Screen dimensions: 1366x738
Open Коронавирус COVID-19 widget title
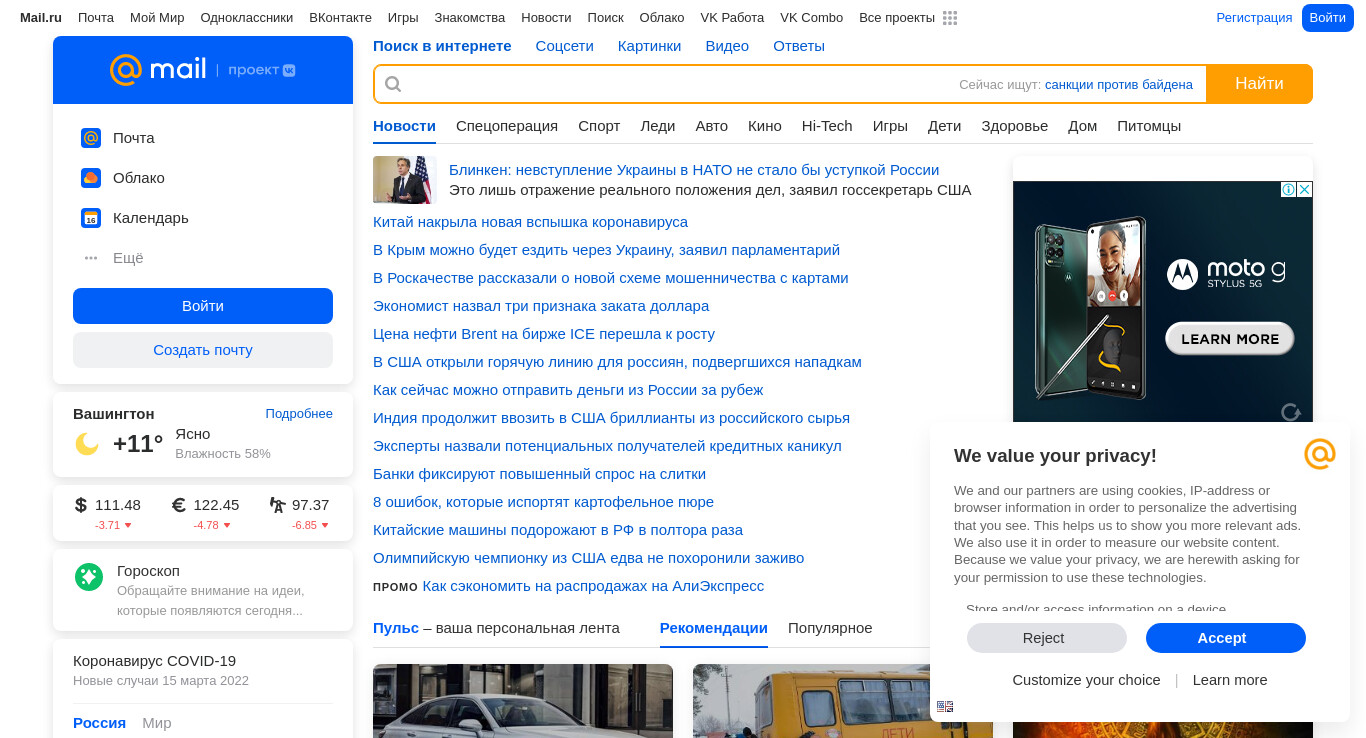point(154,661)
